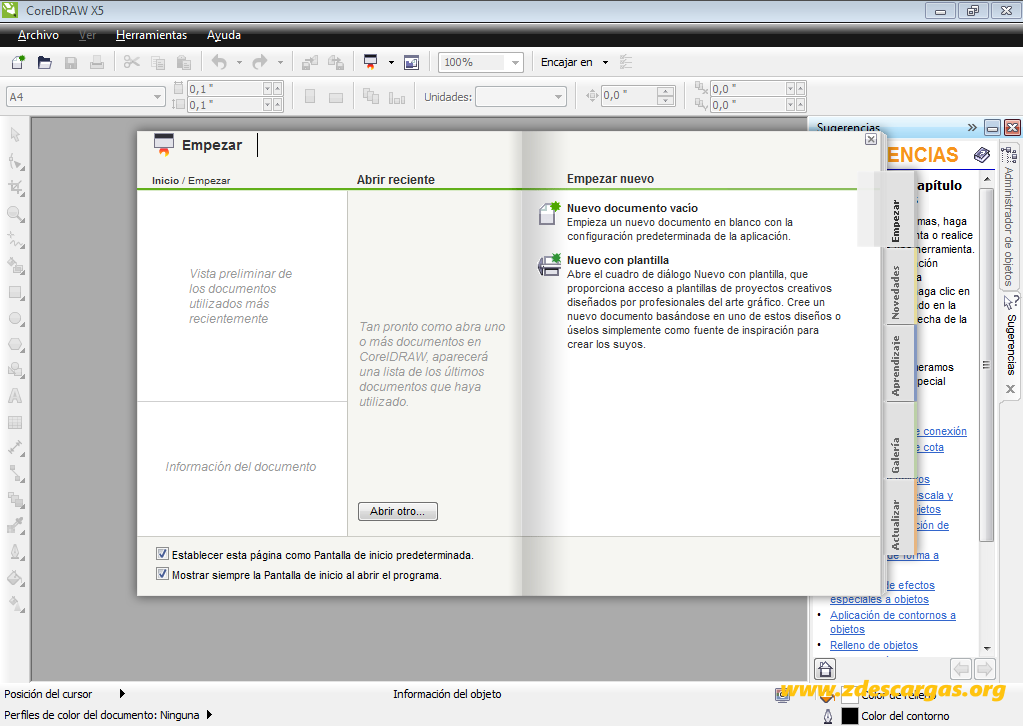Image resolution: width=1023 pixels, height=726 pixels.
Task: Open the Ayuda menu
Action: point(224,35)
